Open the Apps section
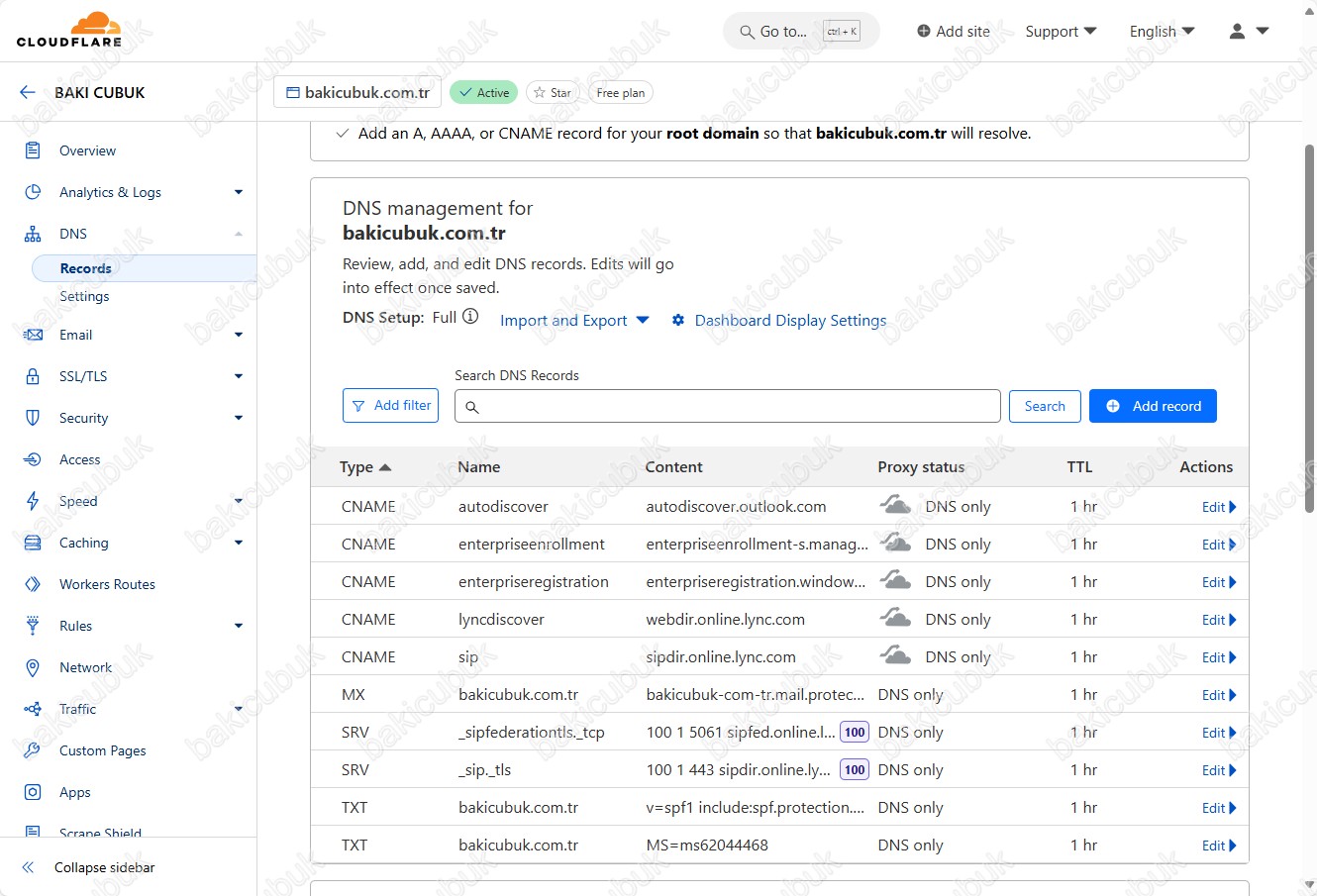1317x896 pixels. pyautogui.click(x=74, y=792)
